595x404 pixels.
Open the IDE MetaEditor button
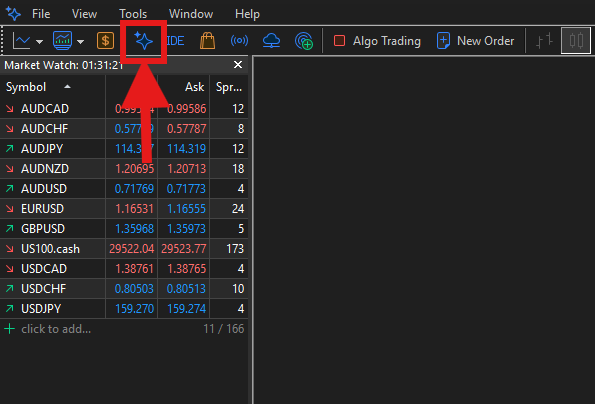click(175, 41)
